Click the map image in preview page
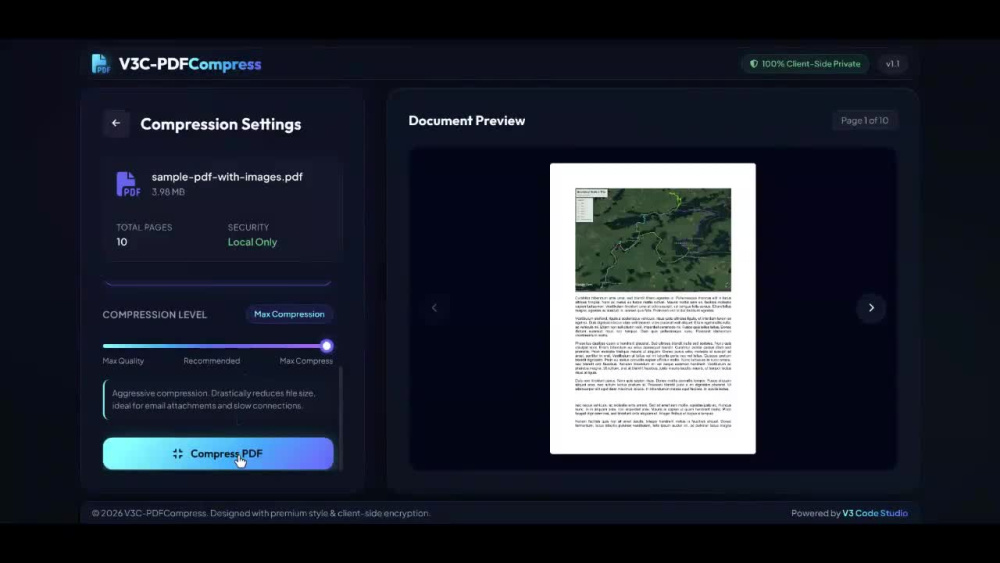 [x=653, y=240]
